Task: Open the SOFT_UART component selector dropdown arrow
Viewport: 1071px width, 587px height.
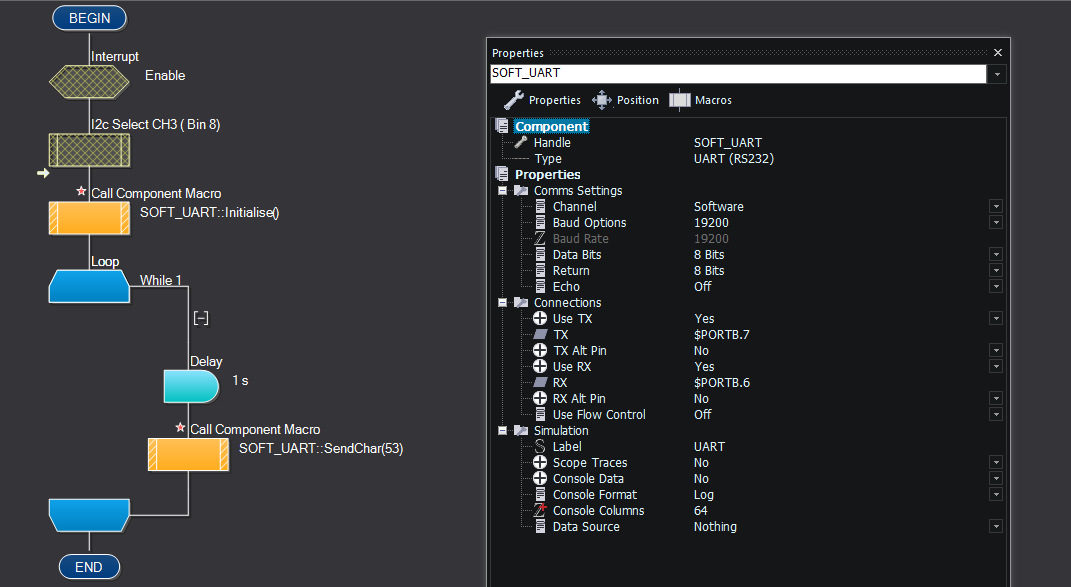Action: click(997, 74)
